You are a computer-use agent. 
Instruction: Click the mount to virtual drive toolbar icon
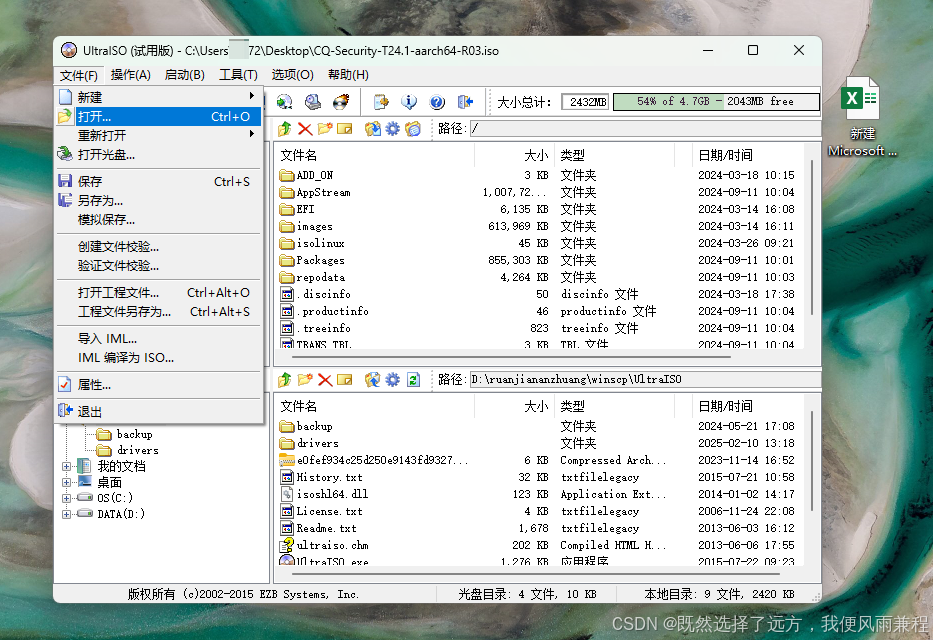[284, 102]
